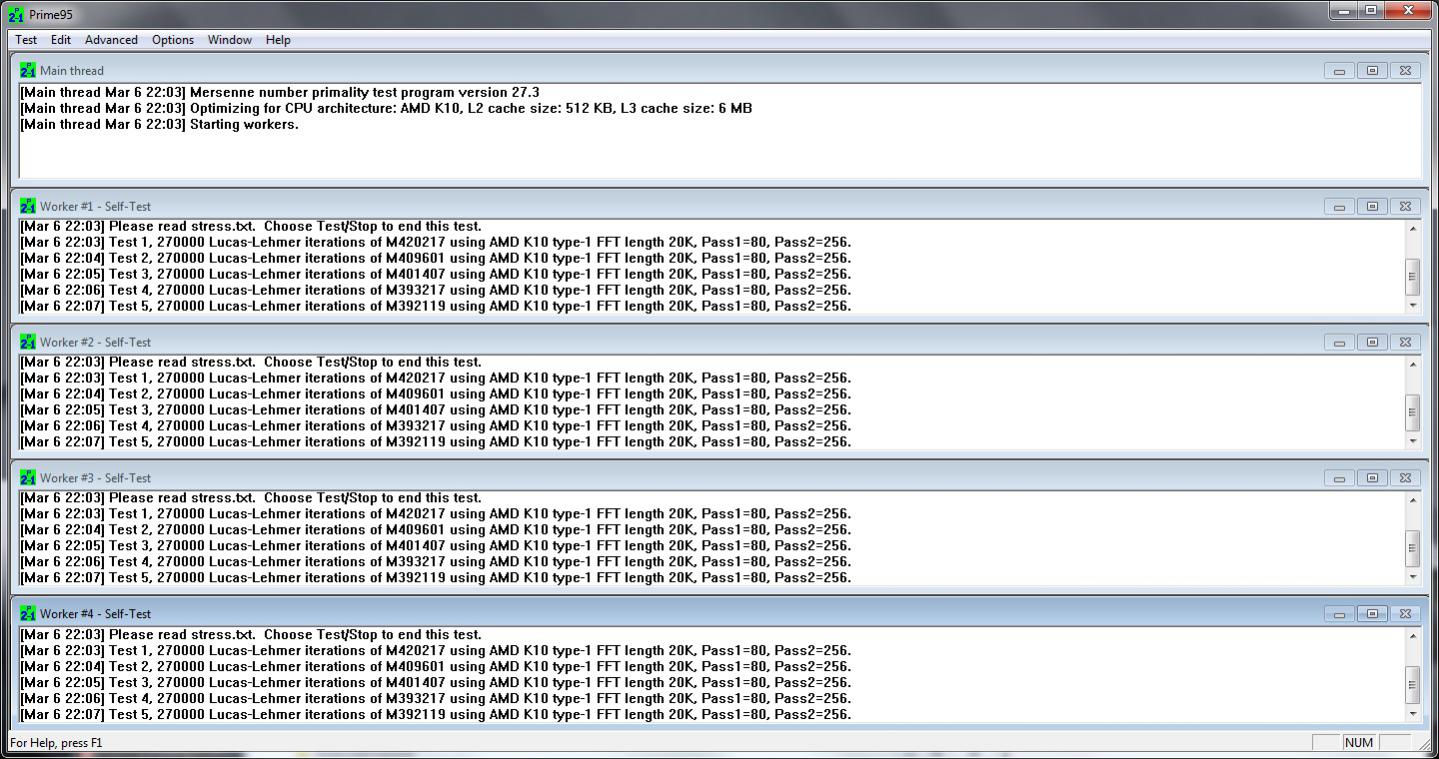Close the Main thread child window
The width and height of the screenshot is (1439, 759).
point(1405,70)
